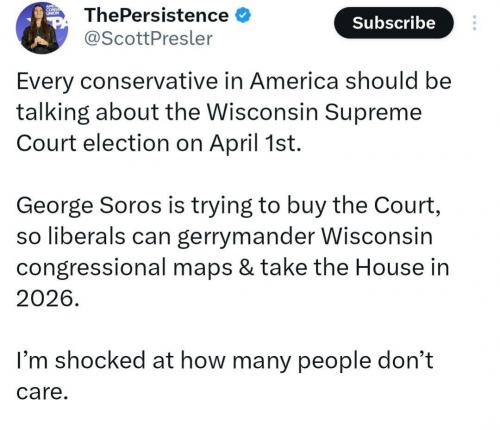Visit the @ScottPresler handle link
The height and width of the screenshot is (430, 500).
[x=148, y=39]
